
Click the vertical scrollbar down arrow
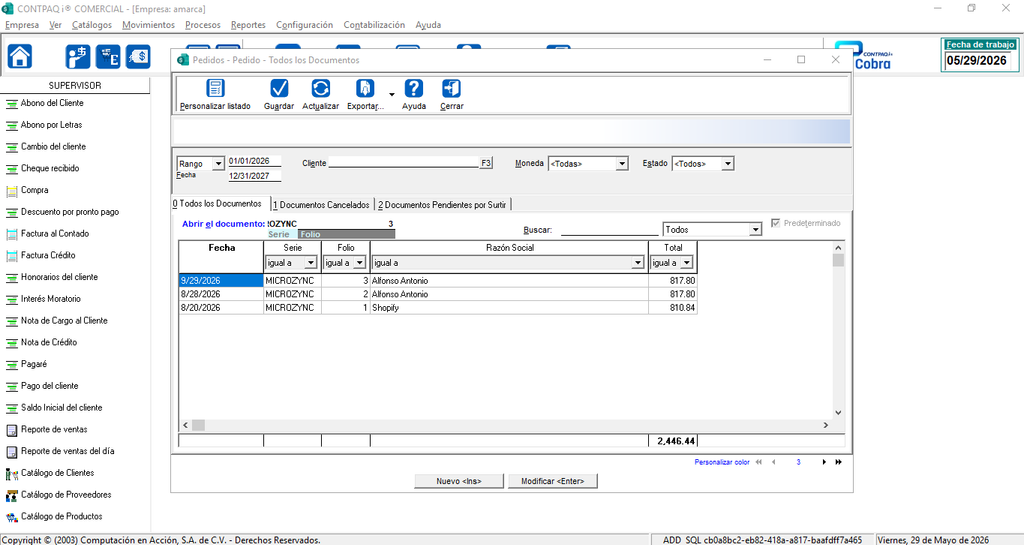tap(839, 413)
